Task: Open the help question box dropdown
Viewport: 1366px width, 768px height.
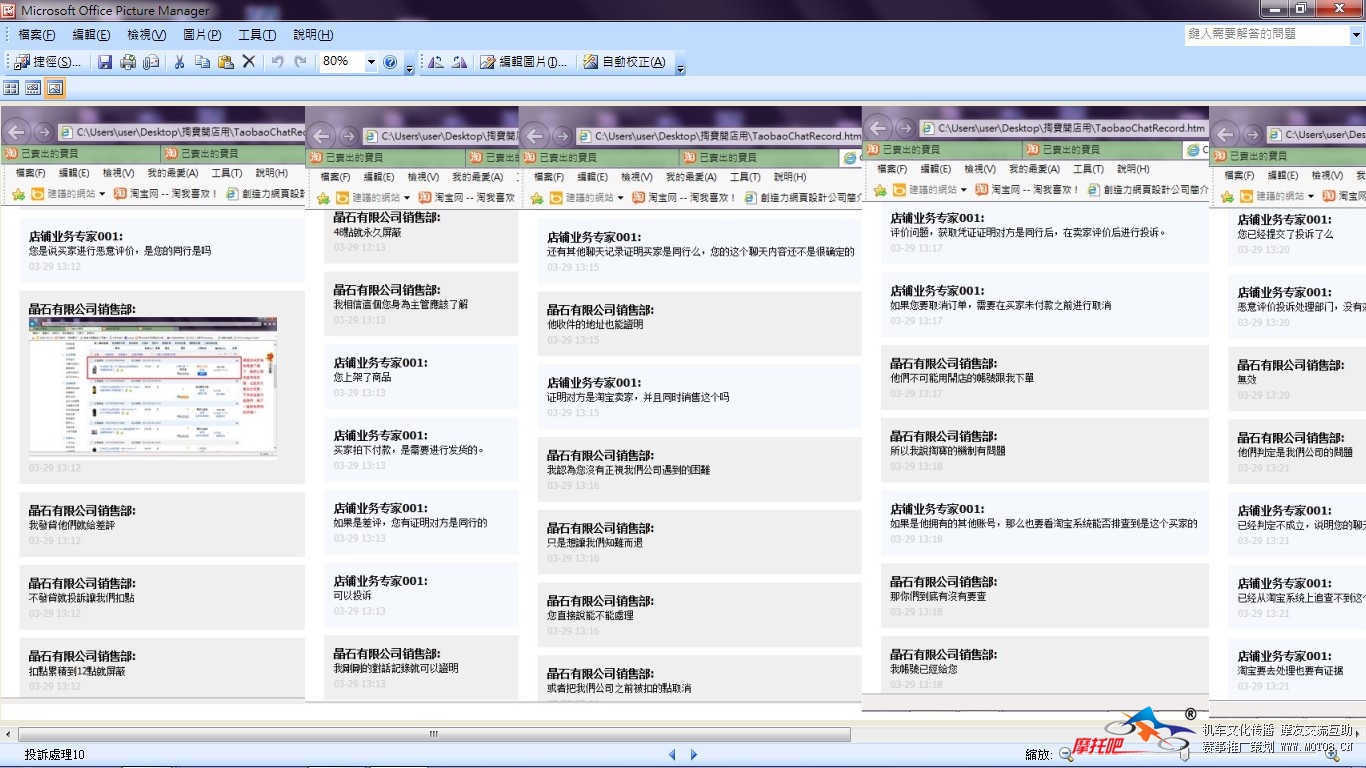Action: point(1357,34)
